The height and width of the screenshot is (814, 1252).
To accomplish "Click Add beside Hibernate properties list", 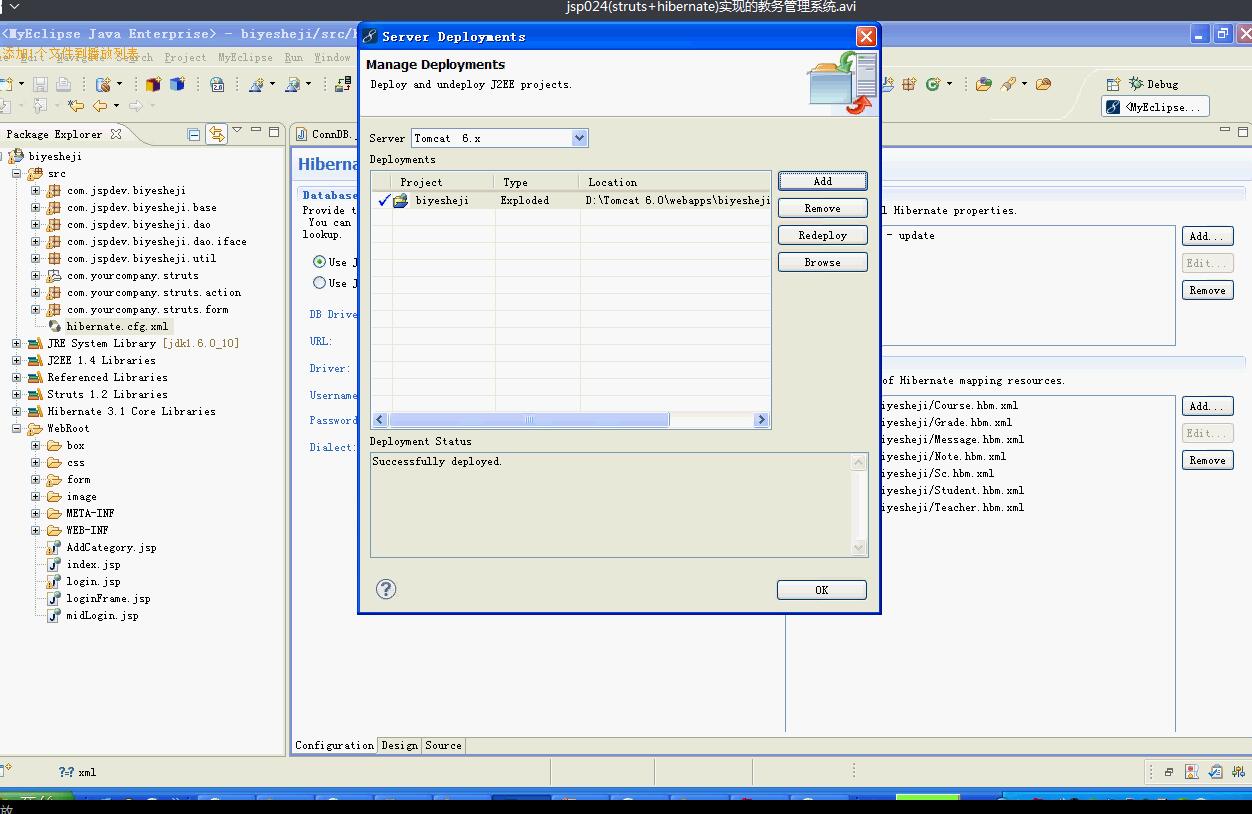I will [x=1207, y=236].
